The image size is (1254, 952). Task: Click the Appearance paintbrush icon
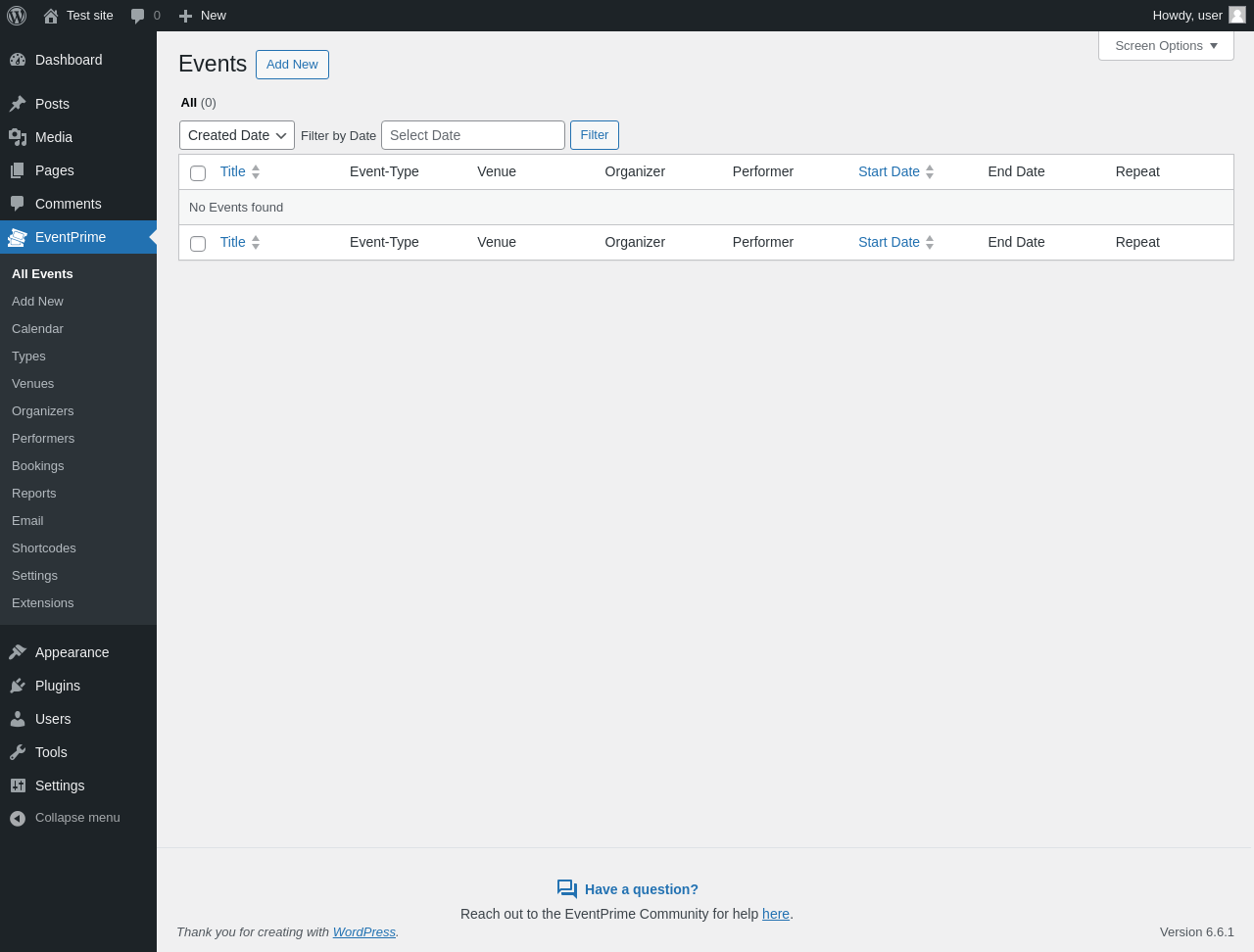pyautogui.click(x=18, y=652)
